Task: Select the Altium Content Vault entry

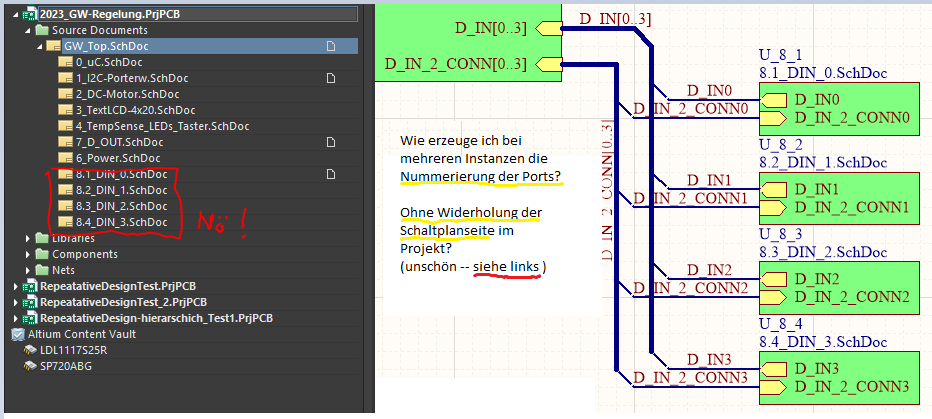Action: point(82,335)
